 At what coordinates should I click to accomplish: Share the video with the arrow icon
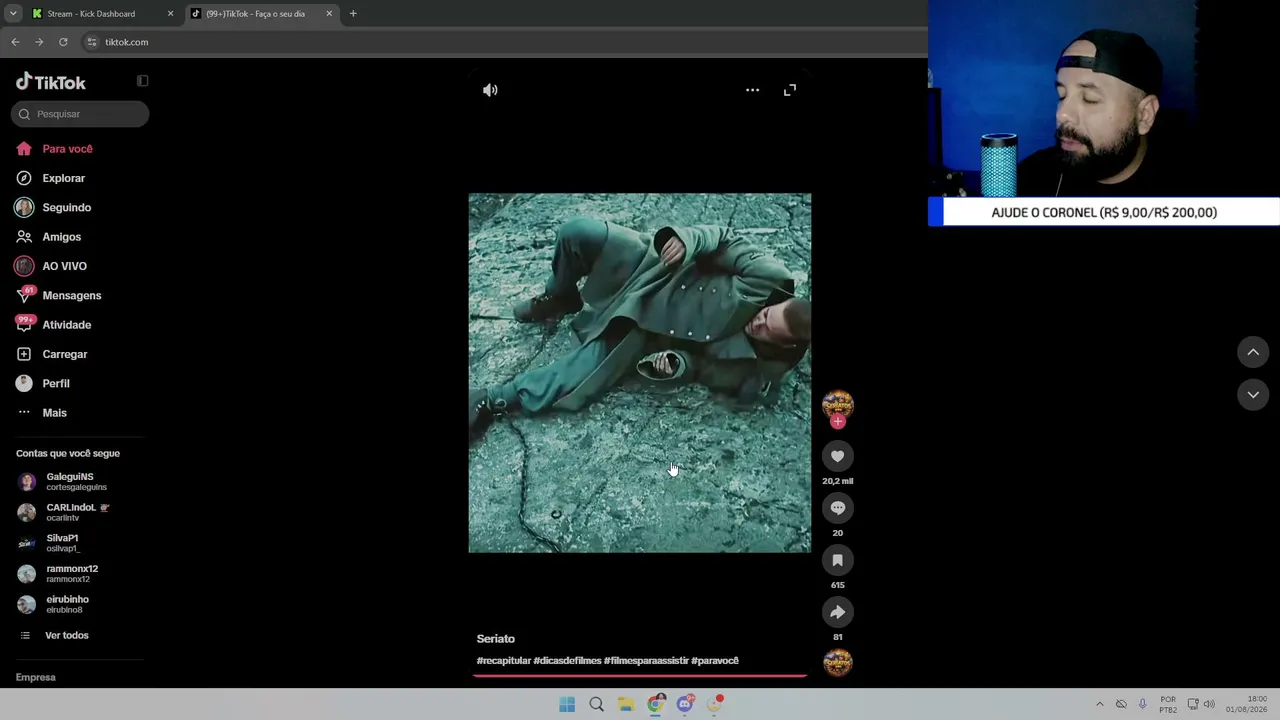point(838,612)
